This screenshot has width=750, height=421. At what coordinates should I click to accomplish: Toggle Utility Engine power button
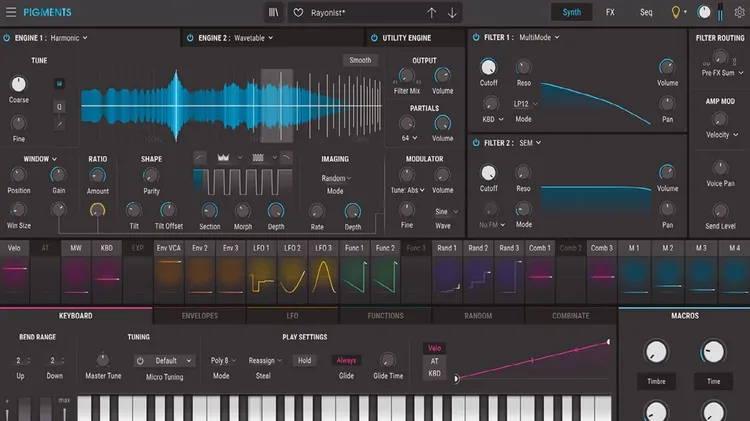[x=374, y=38]
